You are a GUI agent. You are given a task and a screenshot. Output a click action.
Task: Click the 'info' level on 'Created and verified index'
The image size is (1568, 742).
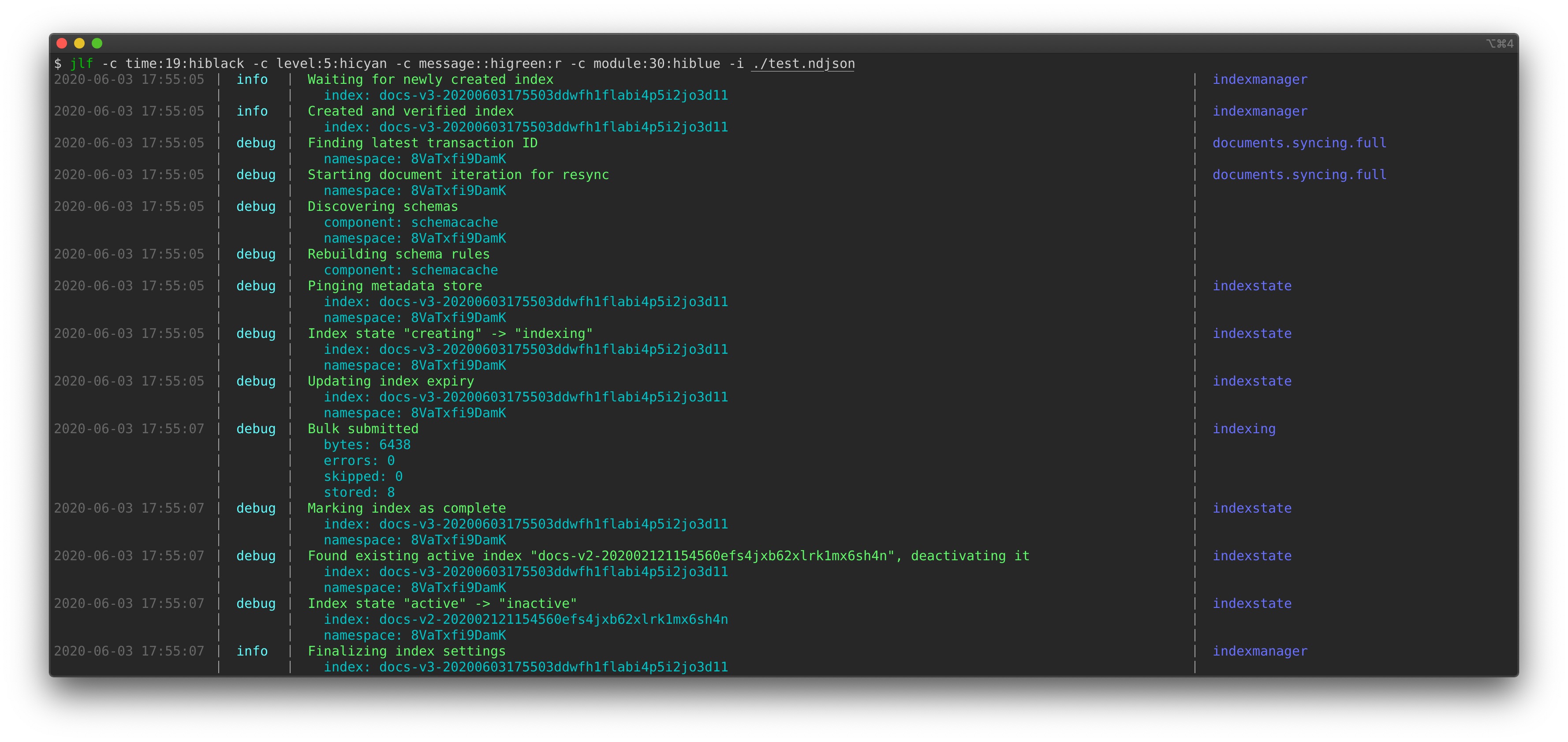(253, 111)
